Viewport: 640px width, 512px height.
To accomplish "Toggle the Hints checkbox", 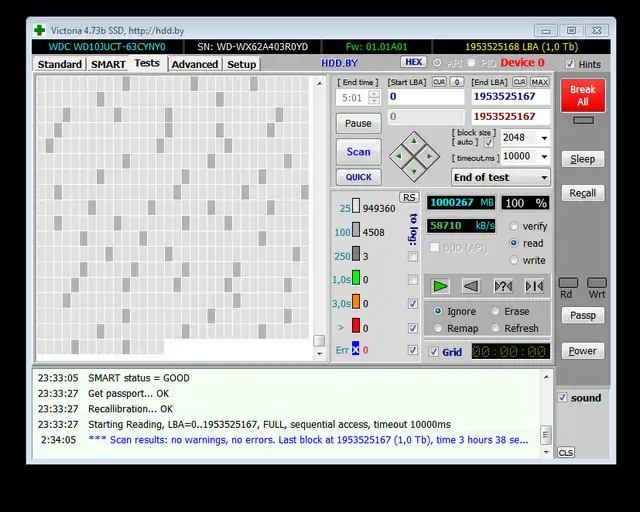I will point(570,64).
